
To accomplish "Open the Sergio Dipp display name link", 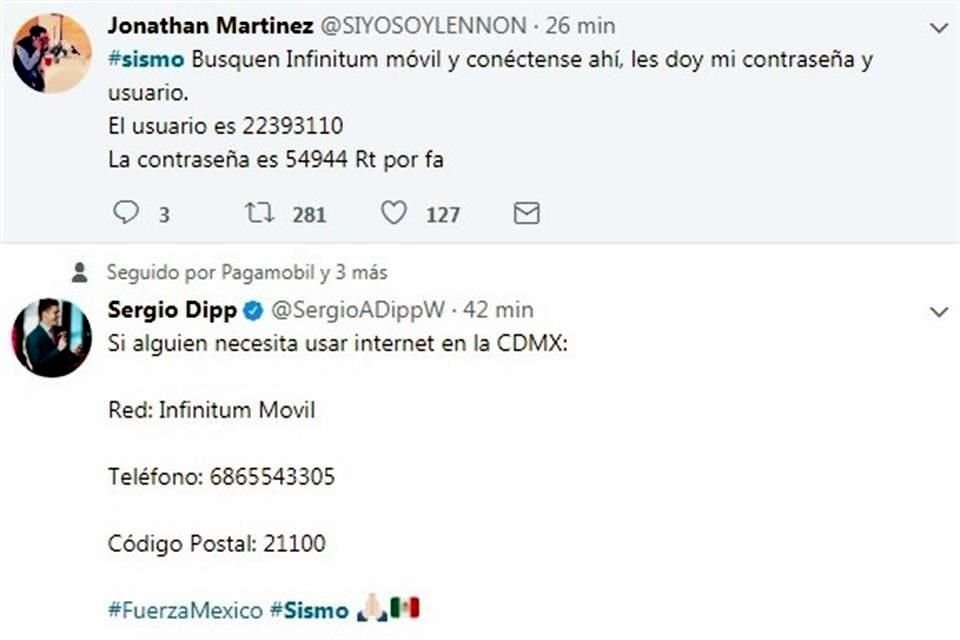I will [172, 310].
